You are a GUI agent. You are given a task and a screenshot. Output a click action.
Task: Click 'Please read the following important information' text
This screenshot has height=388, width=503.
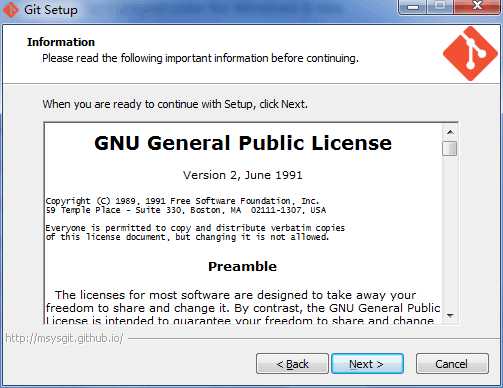[200, 58]
